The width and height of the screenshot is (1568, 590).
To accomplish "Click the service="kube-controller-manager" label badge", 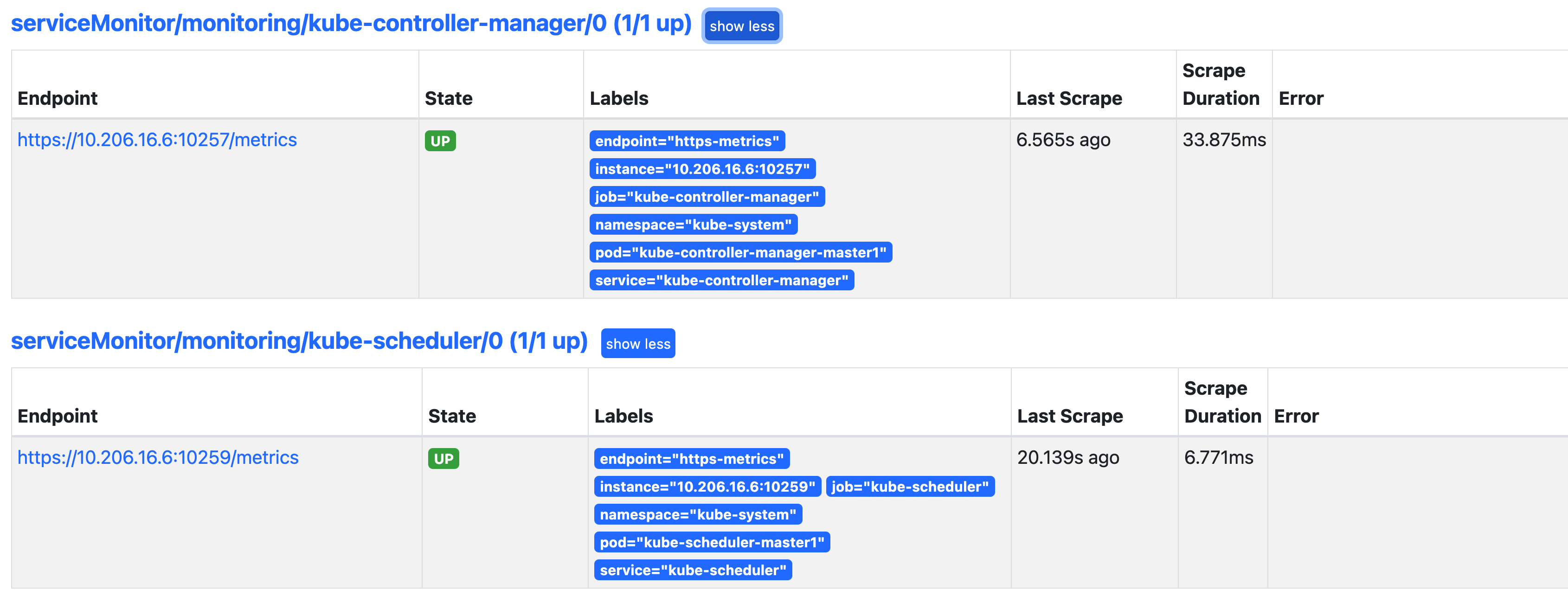I will pyautogui.click(x=721, y=281).
